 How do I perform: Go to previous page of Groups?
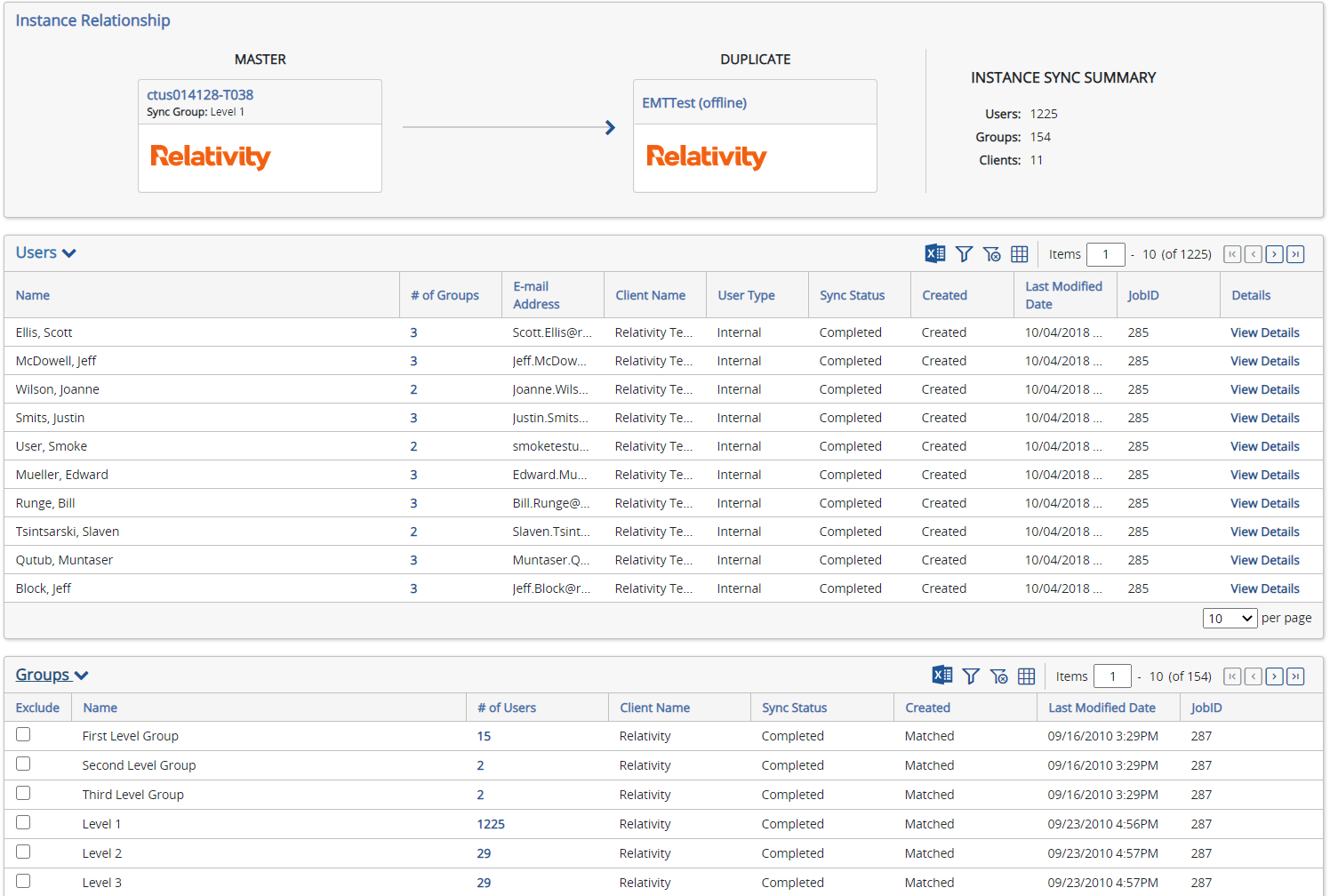coord(1254,676)
